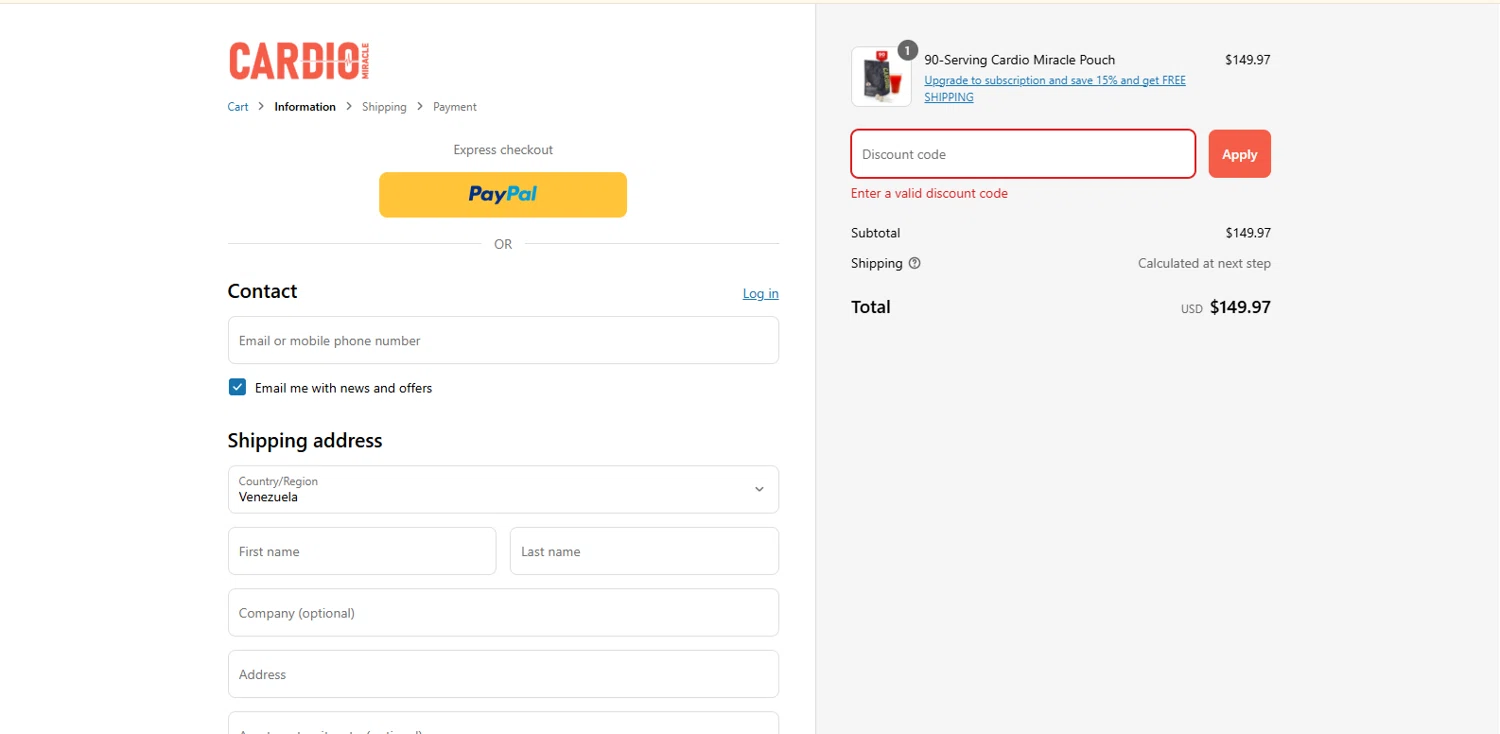Select the Payment breadcrumb step

(x=455, y=107)
